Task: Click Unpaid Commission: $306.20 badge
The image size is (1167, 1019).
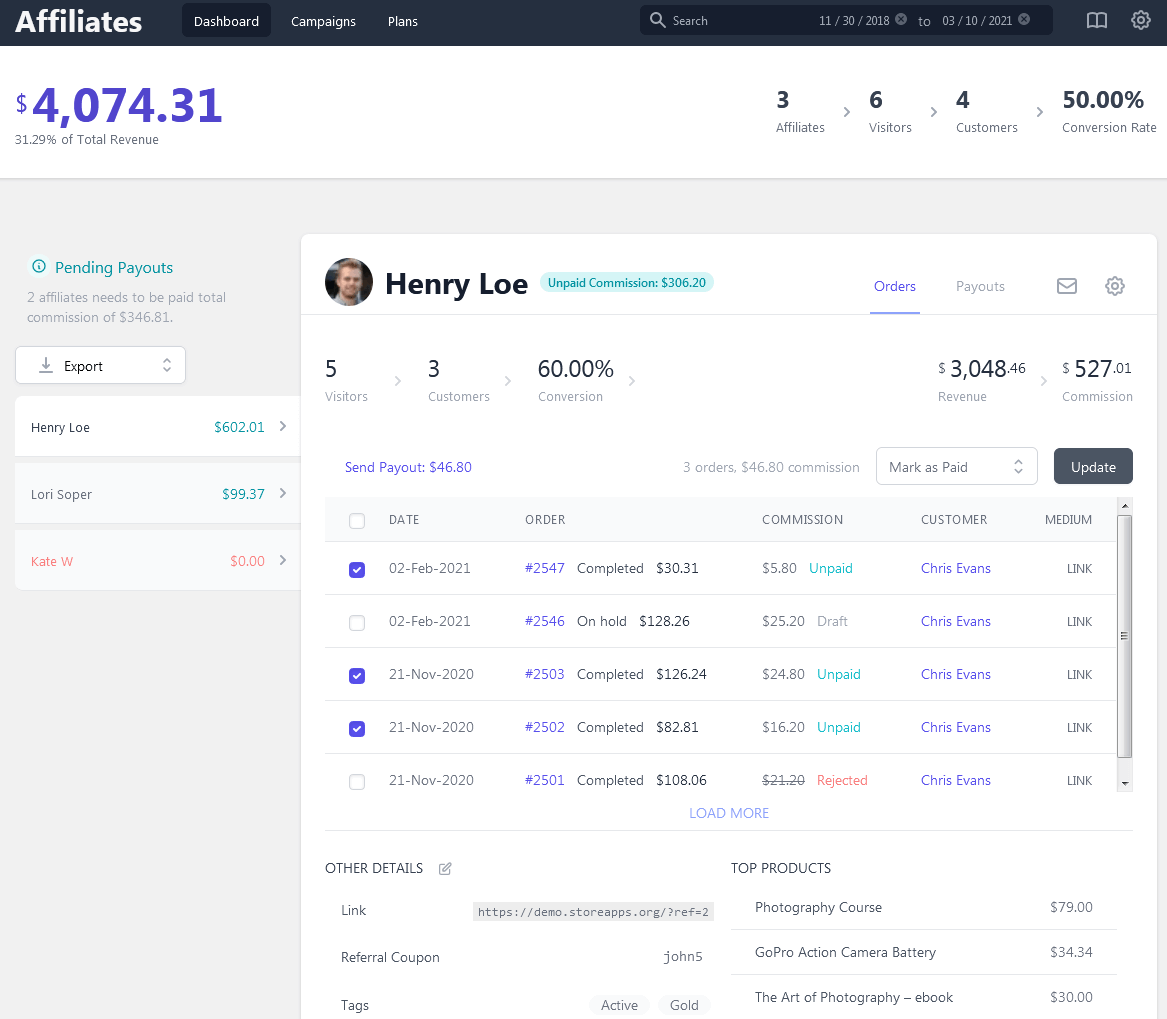Action: [x=627, y=282]
